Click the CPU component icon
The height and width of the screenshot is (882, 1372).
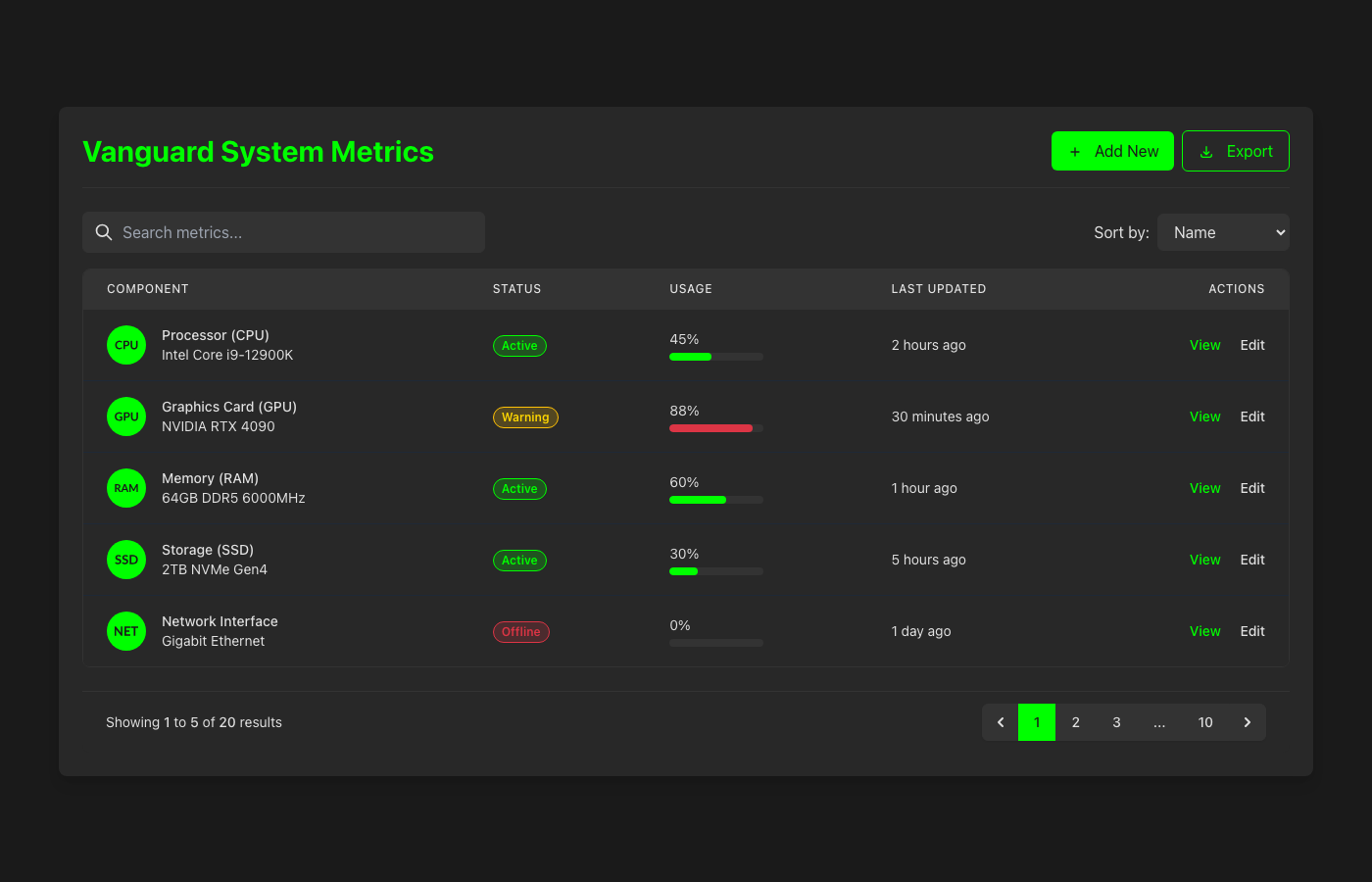125,345
